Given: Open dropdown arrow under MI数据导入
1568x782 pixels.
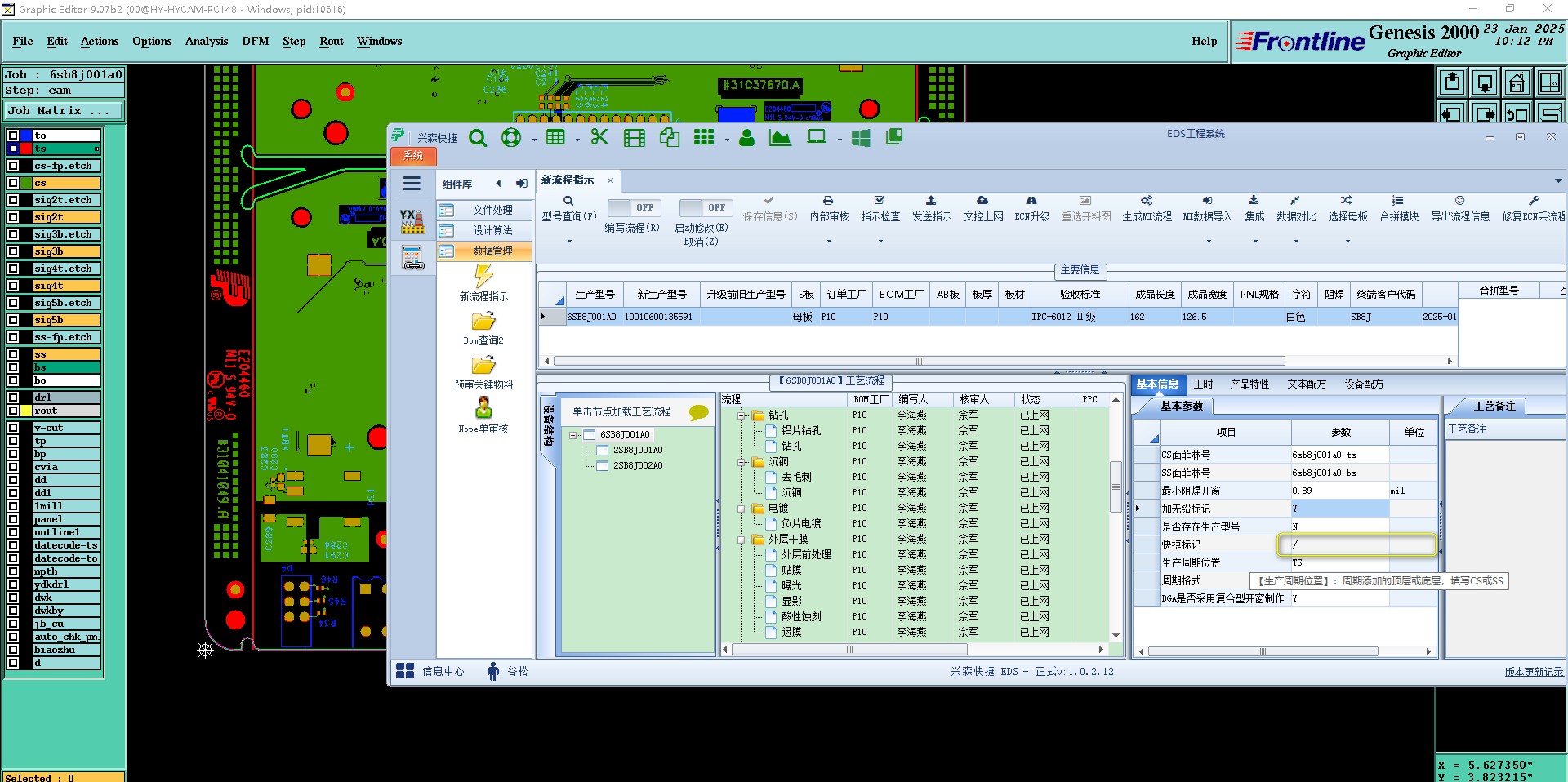Looking at the screenshot, I should coord(1208,241).
